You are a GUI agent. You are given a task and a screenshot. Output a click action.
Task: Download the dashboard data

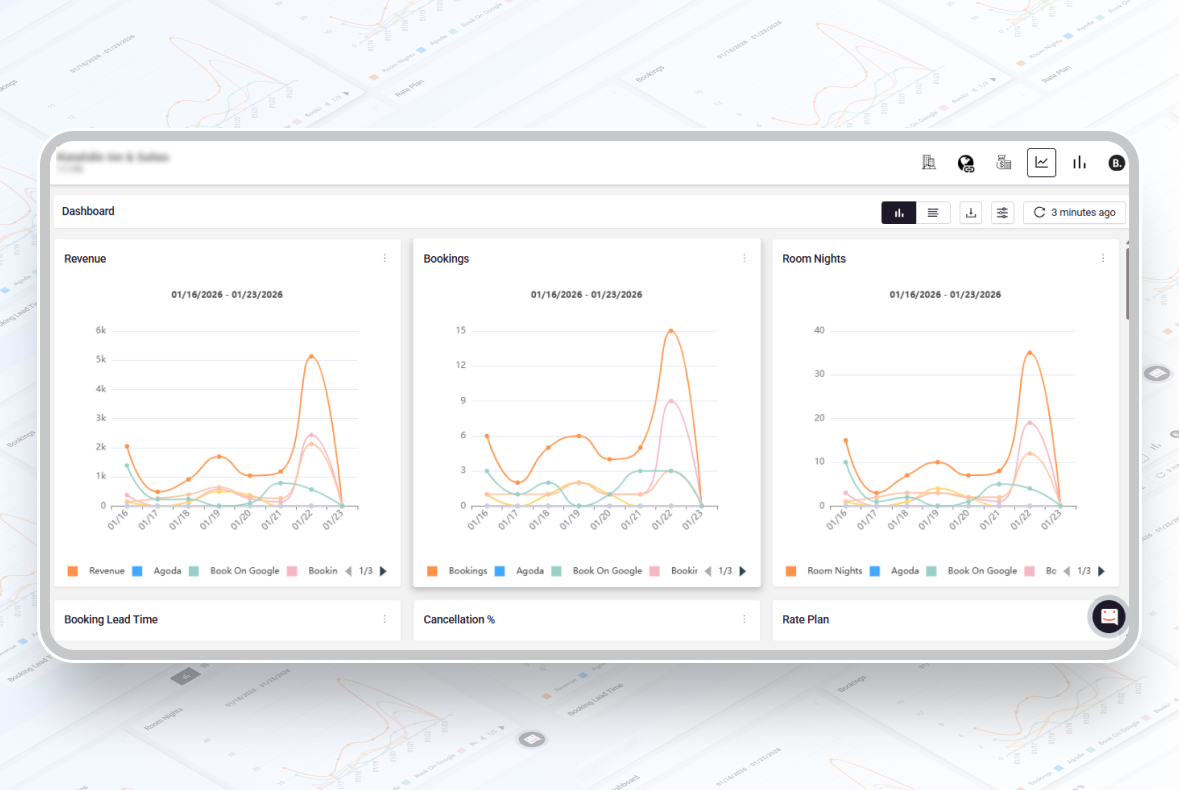[971, 213]
